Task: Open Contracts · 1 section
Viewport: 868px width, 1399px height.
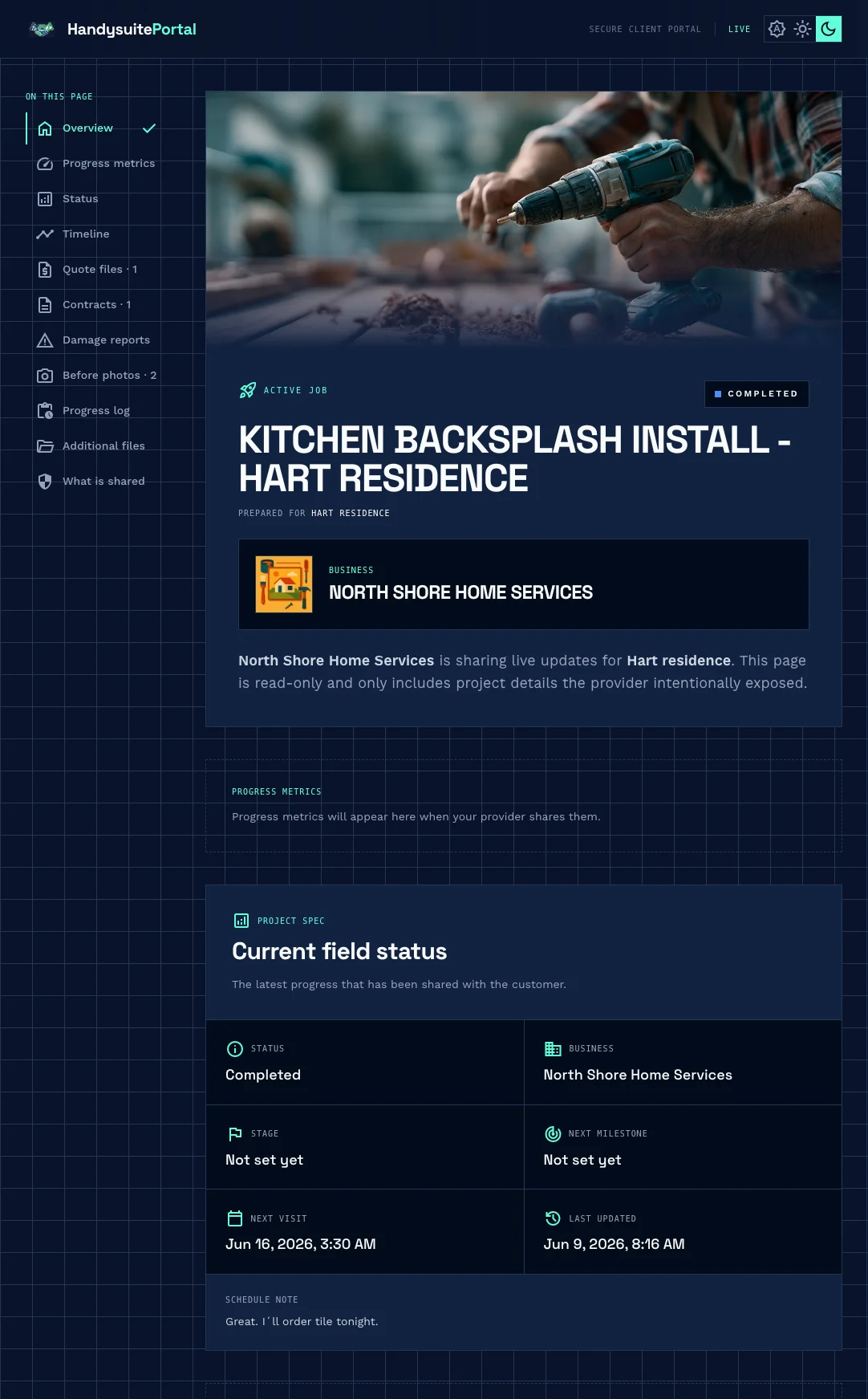Action: 97,305
